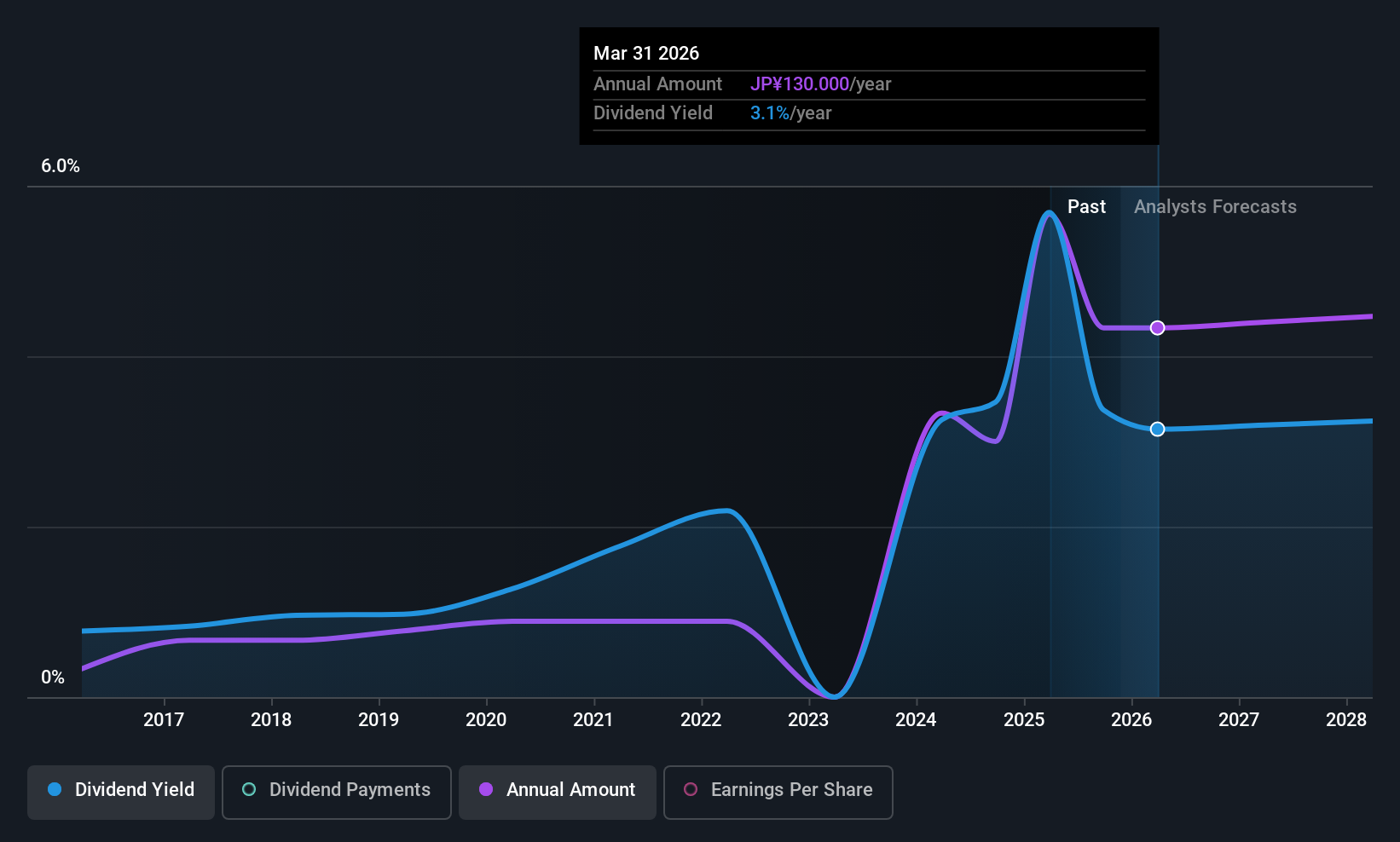Enable the Dividend Payments series
Viewport: 1400px width, 842px height.
click(x=336, y=790)
